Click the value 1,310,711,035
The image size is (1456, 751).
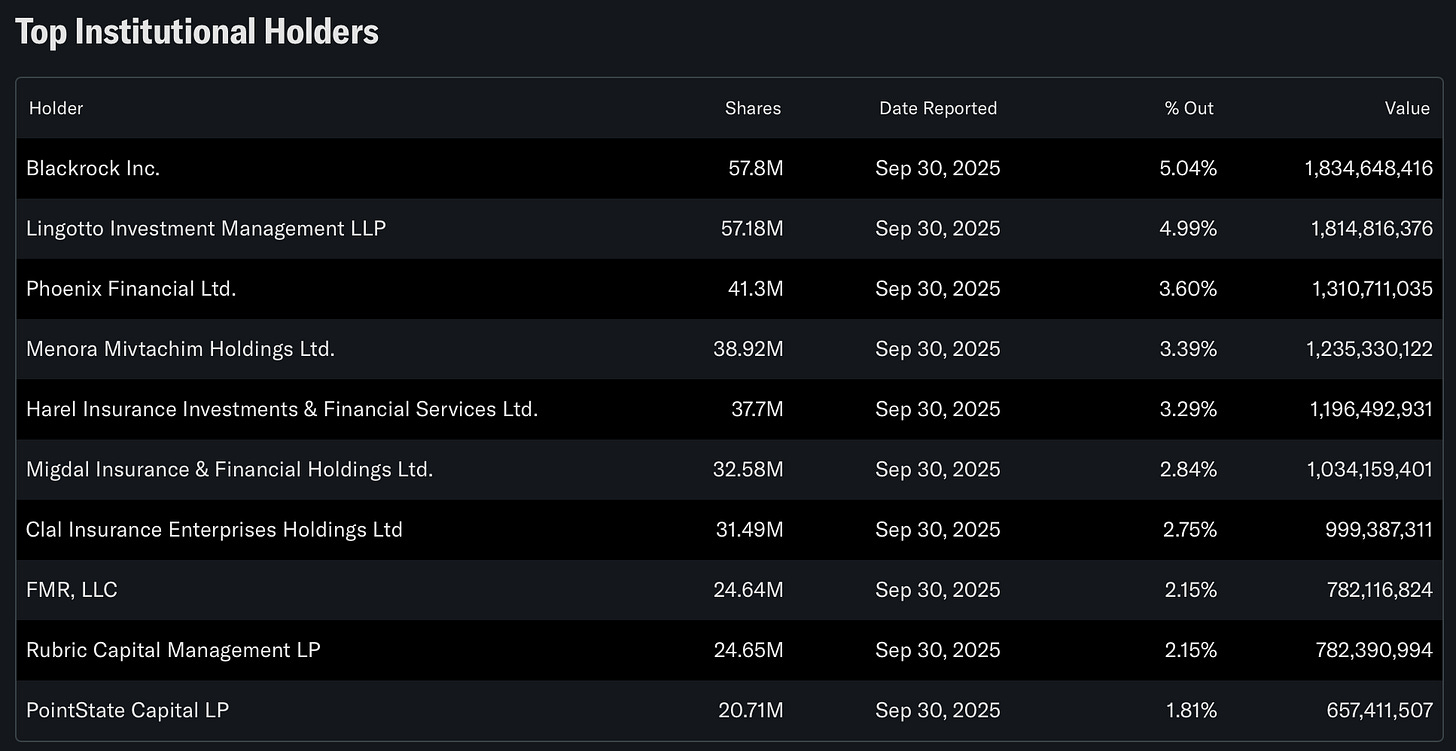click(1372, 288)
